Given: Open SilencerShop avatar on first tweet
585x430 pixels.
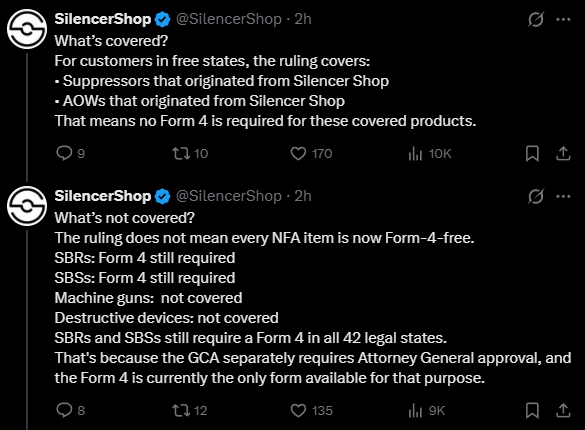Looking at the screenshot, I should pyautogui.click(x=27, y=29).
